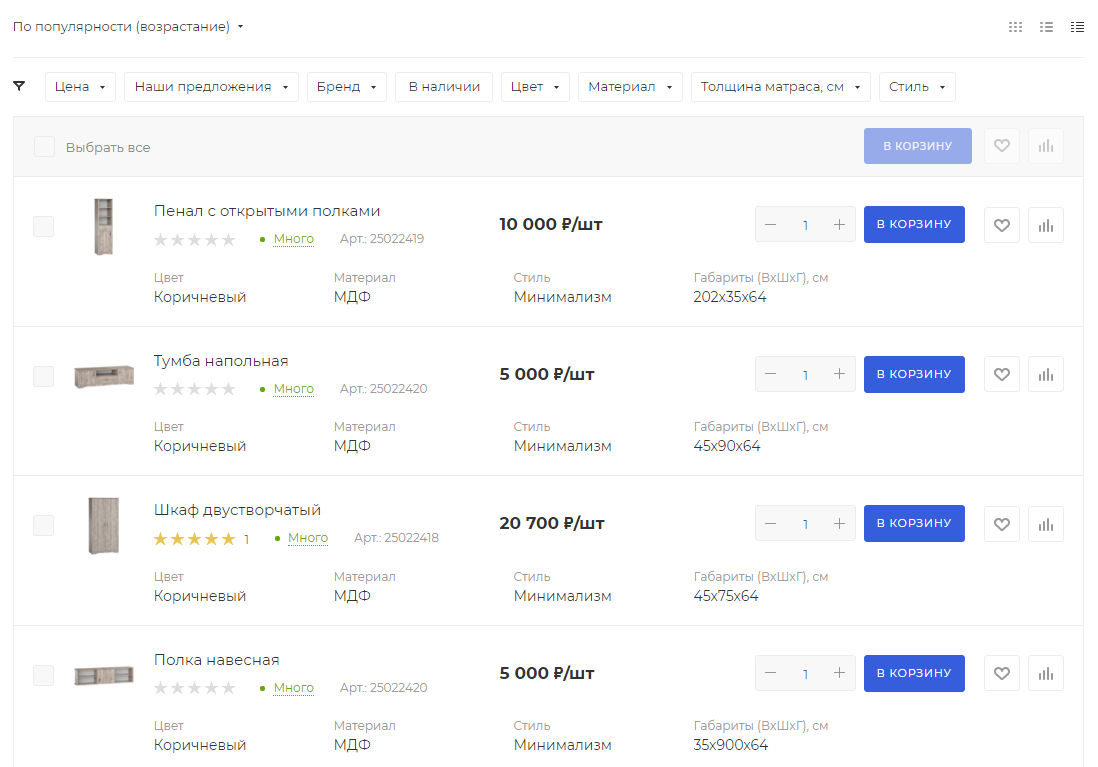Open the Толщина матраса filter dropdown
This screenshot has height=767, width=1098.
point(781,87)
